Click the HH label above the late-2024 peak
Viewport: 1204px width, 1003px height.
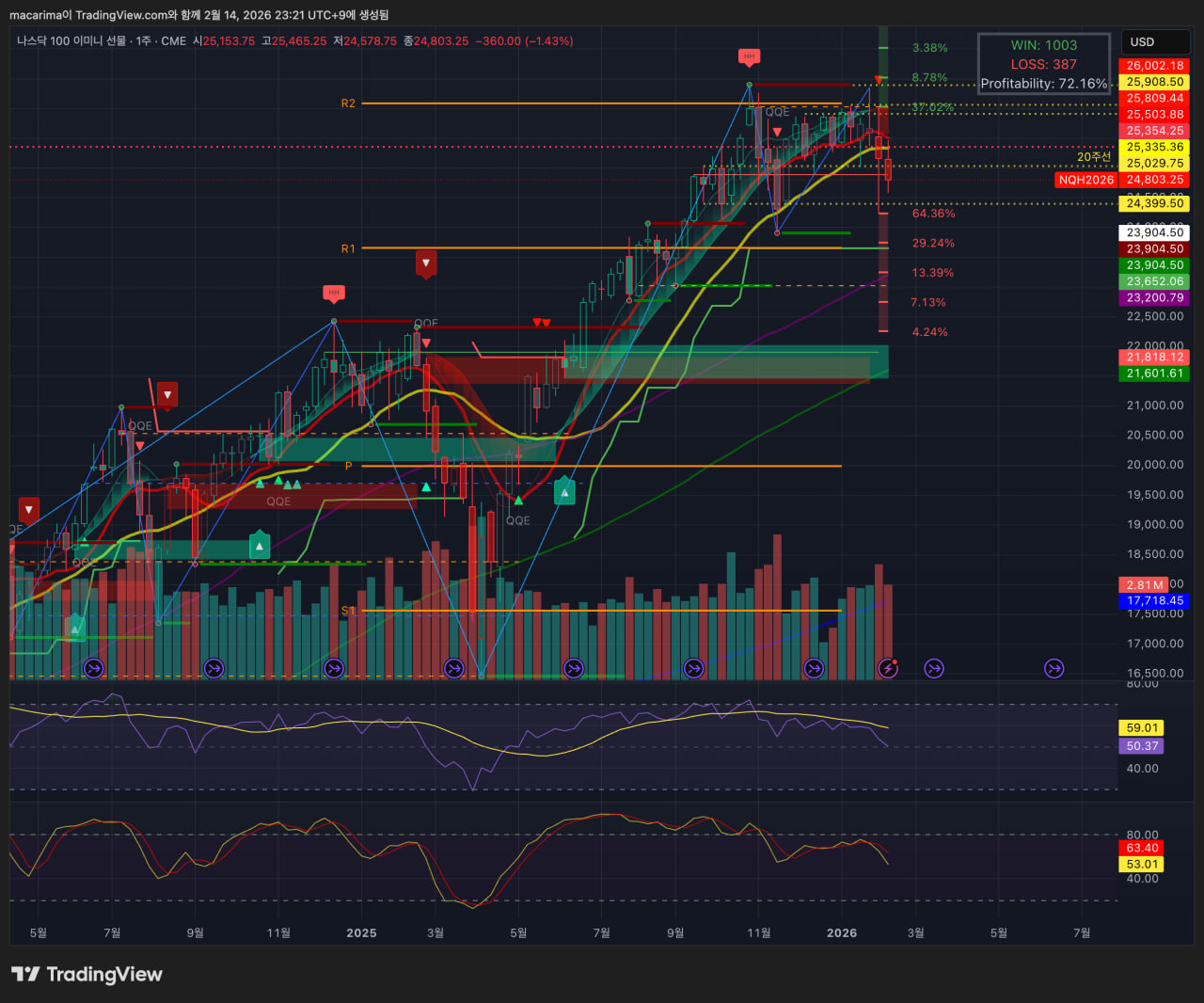[x=333, y=293]
